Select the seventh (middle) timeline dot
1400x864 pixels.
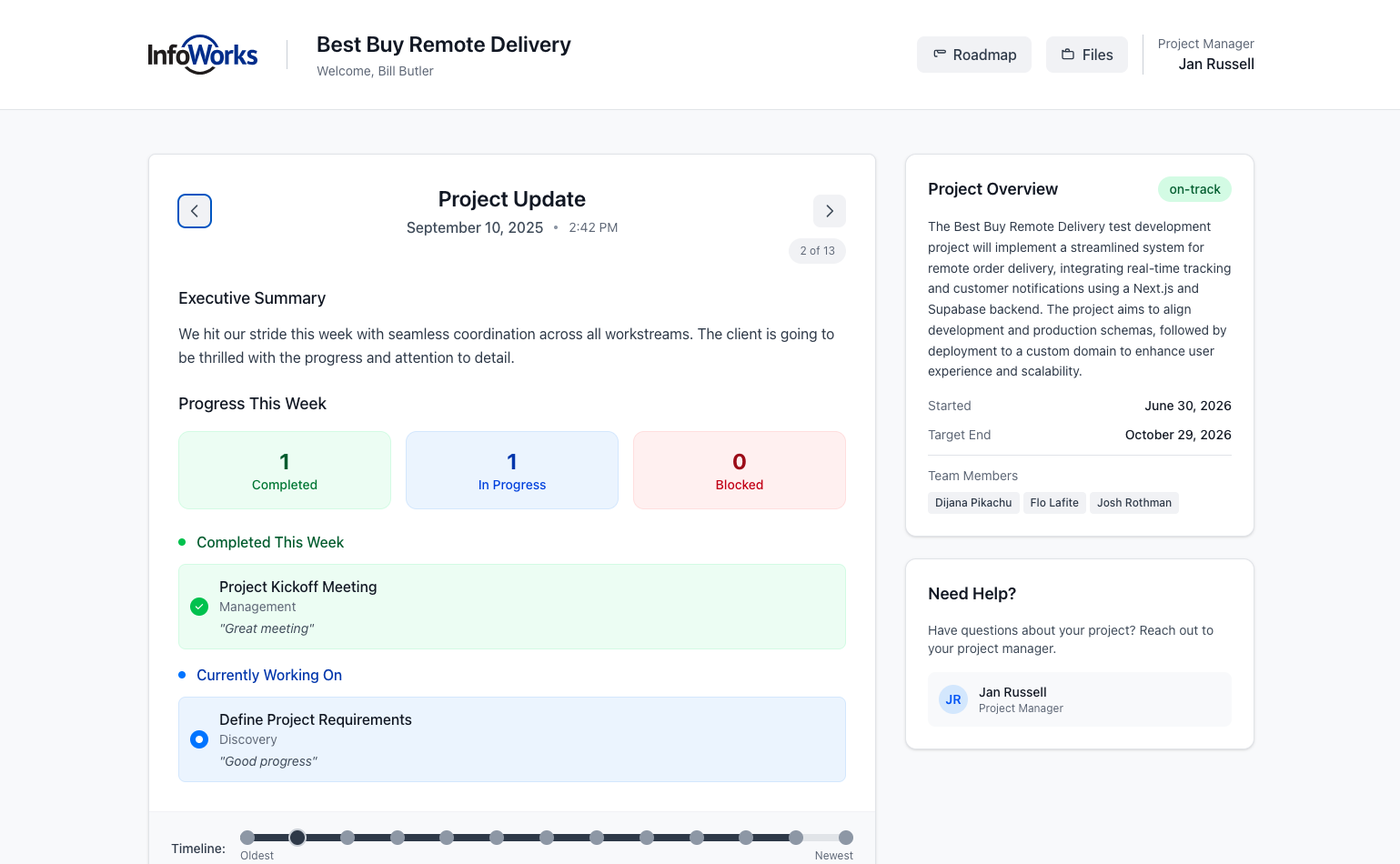(x=547, y=838)
